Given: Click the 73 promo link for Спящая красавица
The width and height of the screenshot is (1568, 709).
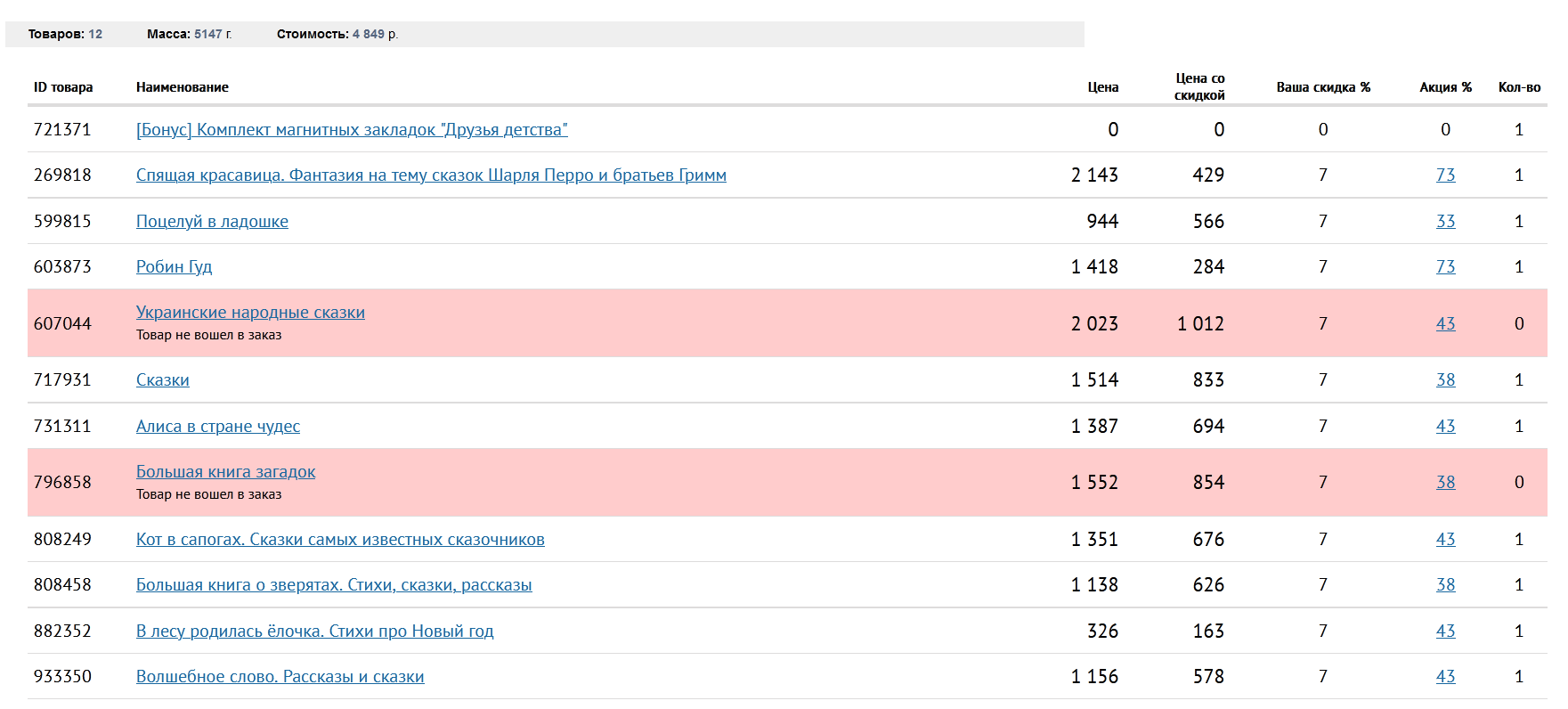Looking at the screenshot, I should (1445, 175).
